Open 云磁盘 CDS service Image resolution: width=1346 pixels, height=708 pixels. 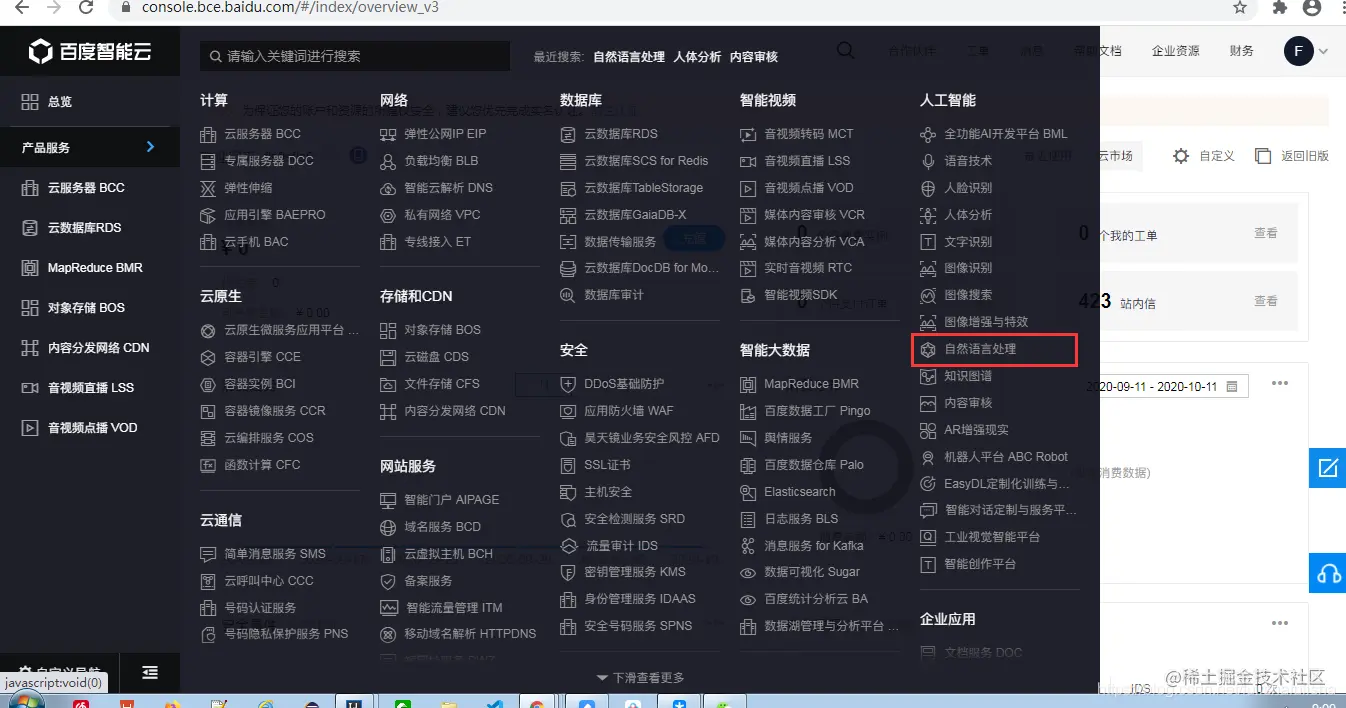click(437, 357)
